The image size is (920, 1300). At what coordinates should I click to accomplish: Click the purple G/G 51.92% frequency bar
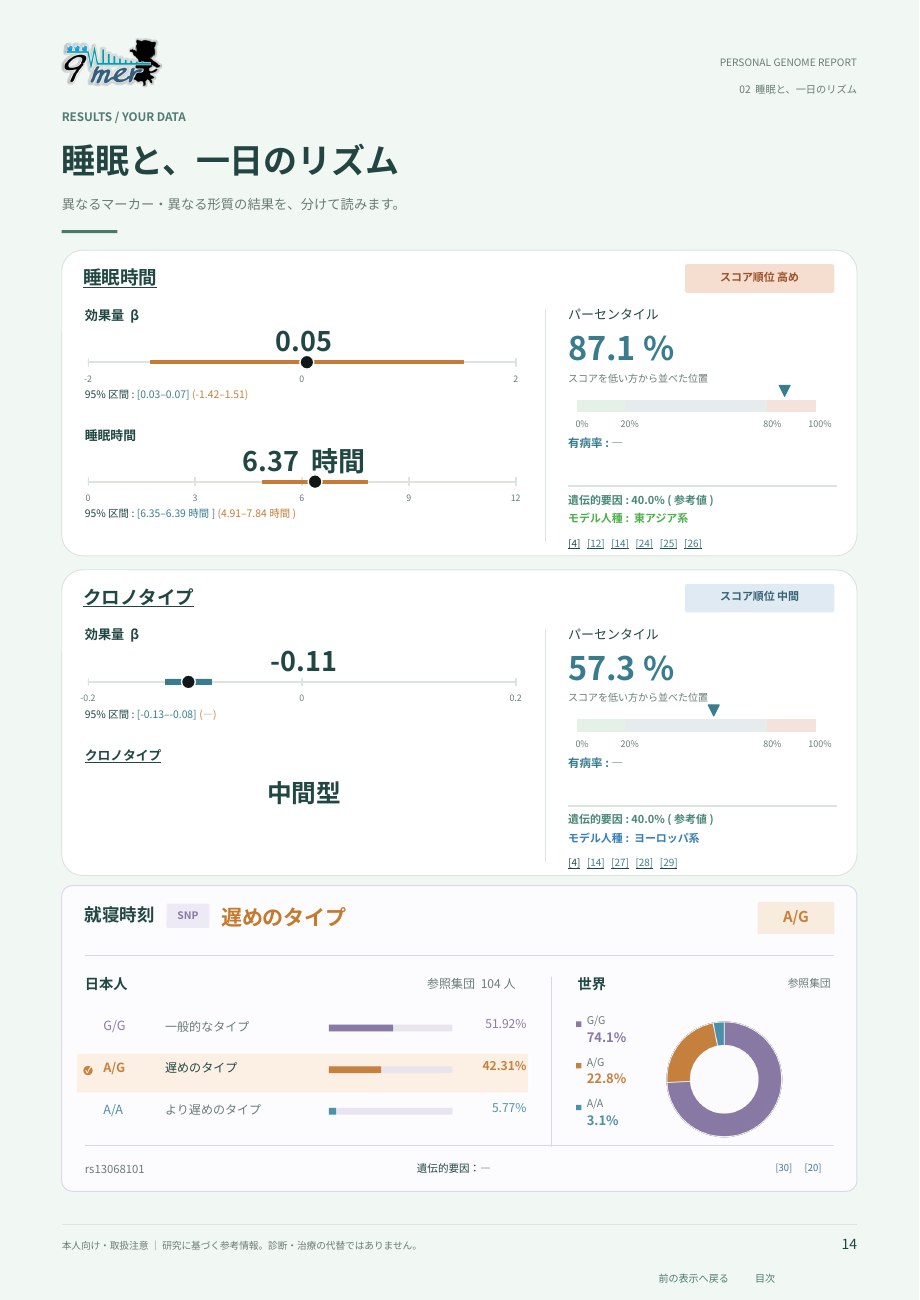(x=361, y=1027)
